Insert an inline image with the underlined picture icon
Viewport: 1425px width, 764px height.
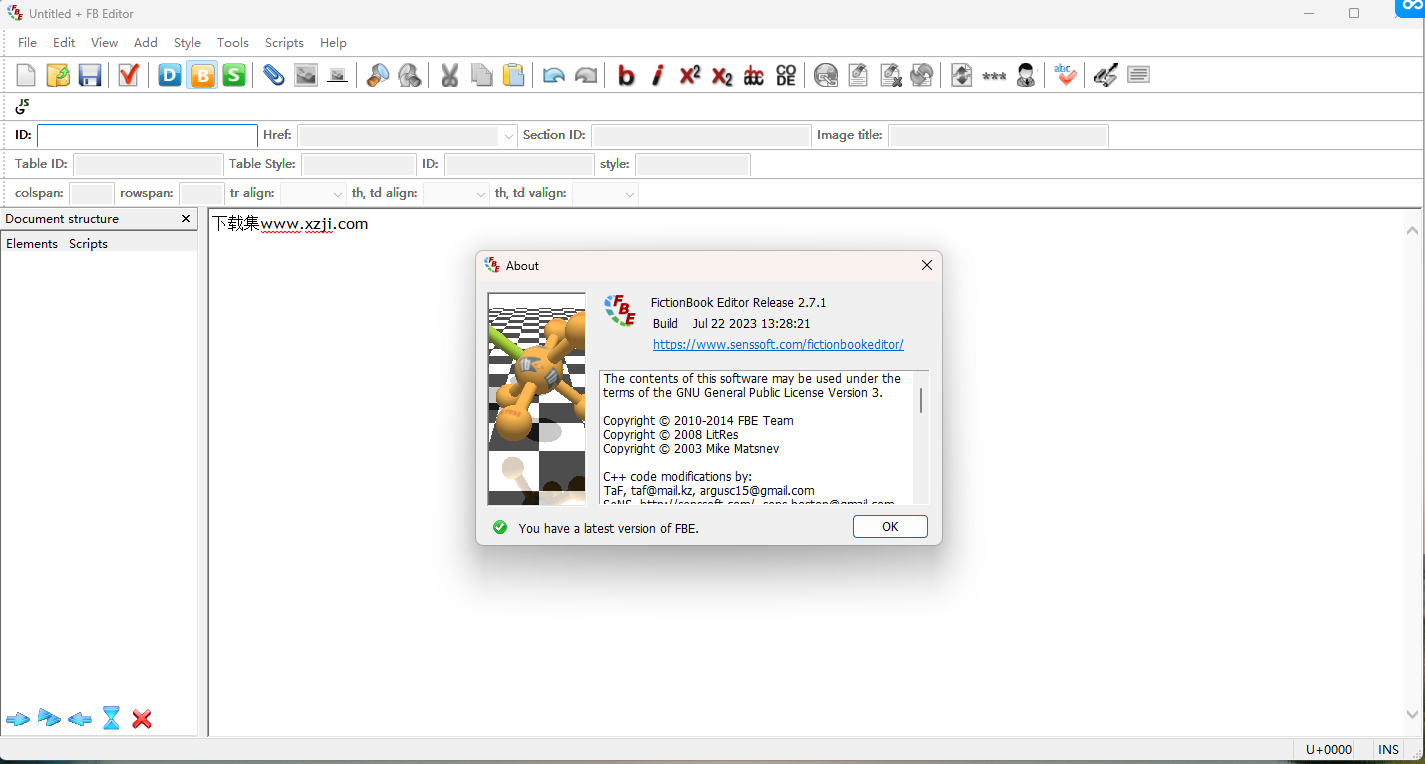point(337,75)
